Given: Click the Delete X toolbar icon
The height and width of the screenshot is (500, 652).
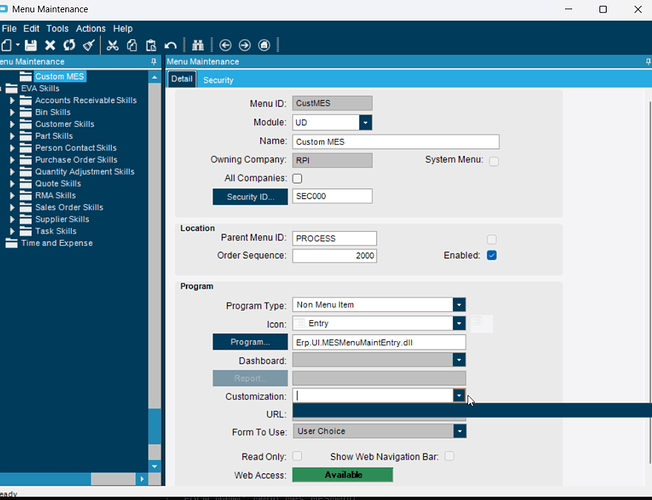Looking at the screenshot, I should tap(50, 45).
